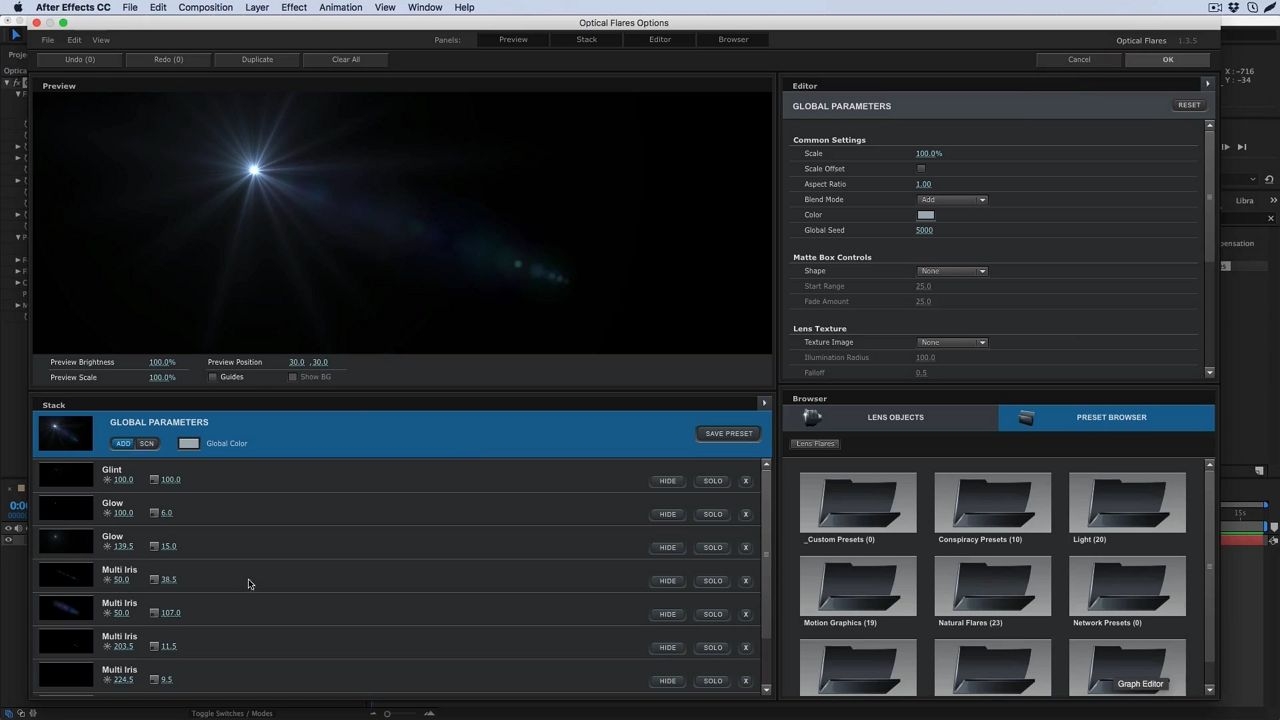Select the ADD global mode toggle
Image resolution: width=1280 pixels, height=720 pixels.
pyautogui.click(x=123, y=443)
